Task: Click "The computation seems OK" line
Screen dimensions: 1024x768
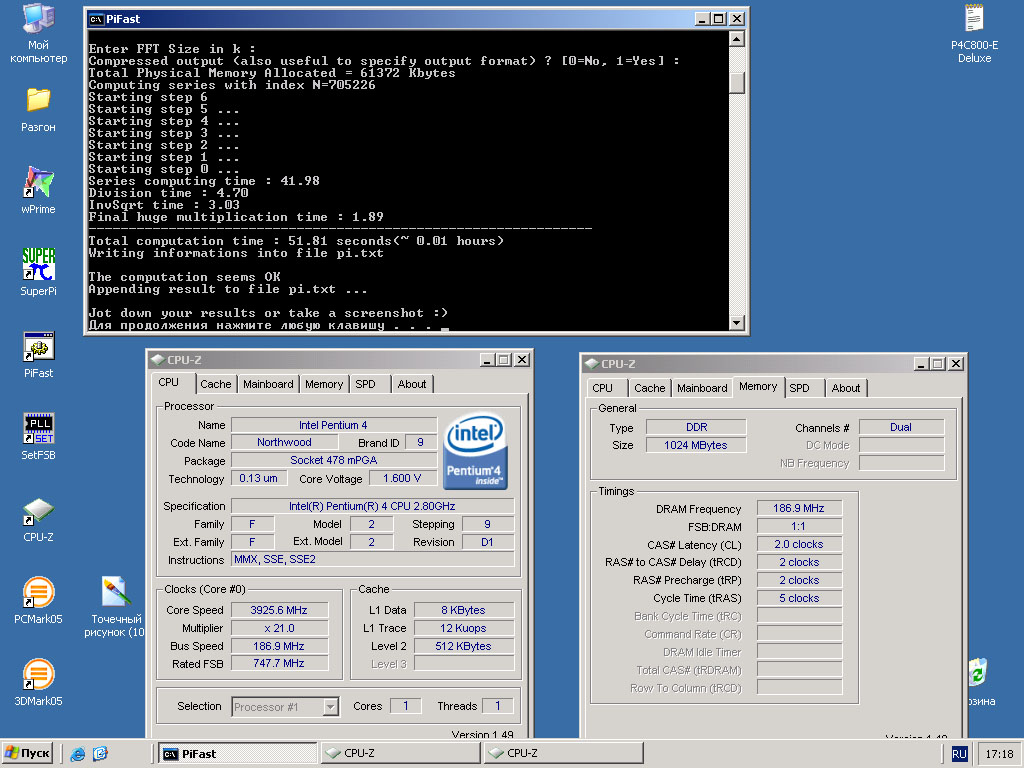Action: pyautogui.click(x=184, y=277)
